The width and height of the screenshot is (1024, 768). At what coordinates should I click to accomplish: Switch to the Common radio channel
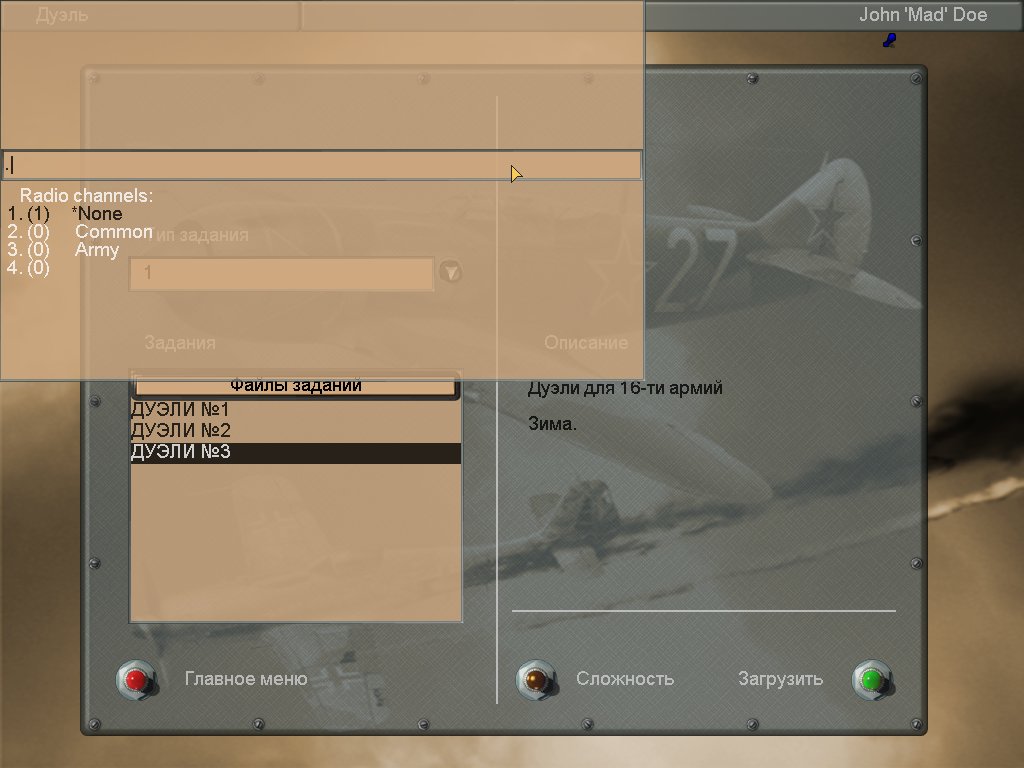point(113,231)
